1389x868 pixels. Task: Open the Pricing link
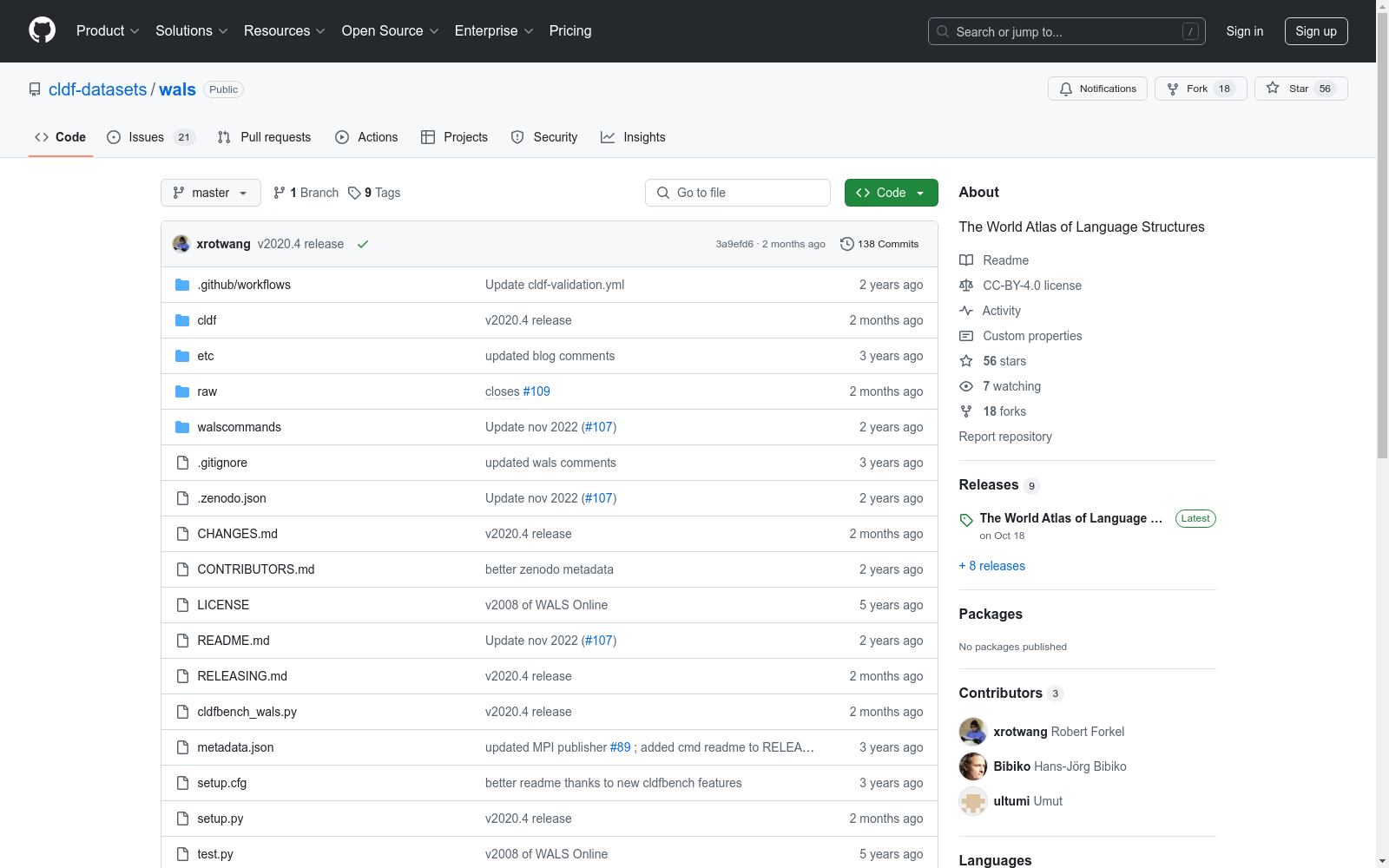(570, 30)
